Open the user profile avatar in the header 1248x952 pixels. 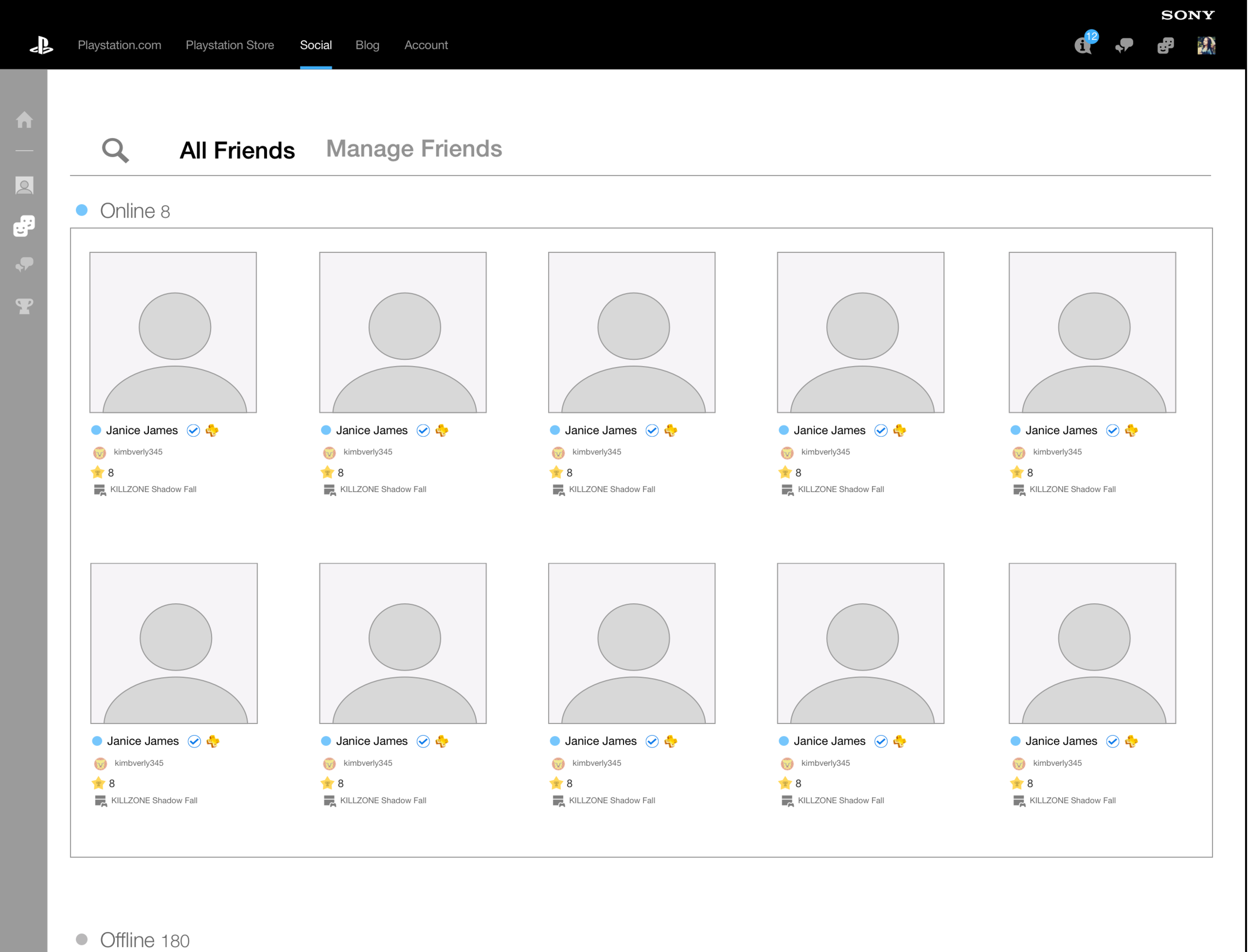(x=1206, y=45)
